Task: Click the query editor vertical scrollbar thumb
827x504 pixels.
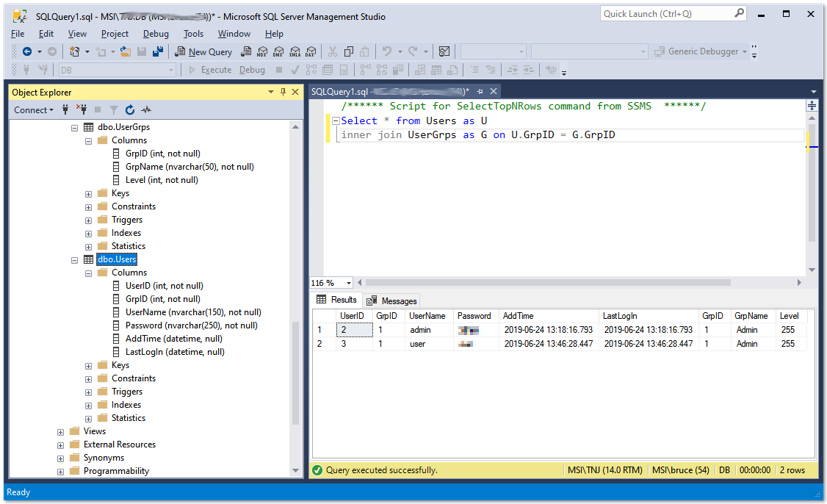Action: (x=811, y=182)
